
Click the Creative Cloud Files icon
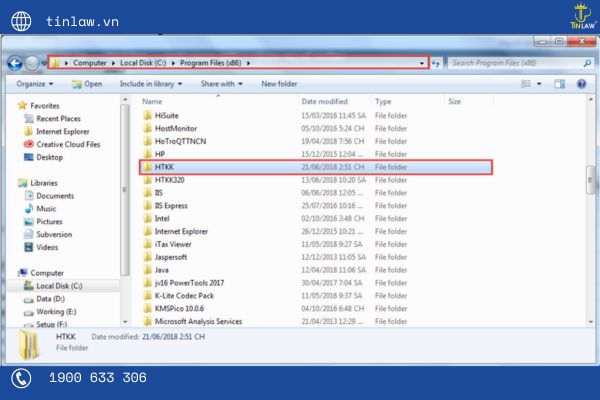coord(29,144)
